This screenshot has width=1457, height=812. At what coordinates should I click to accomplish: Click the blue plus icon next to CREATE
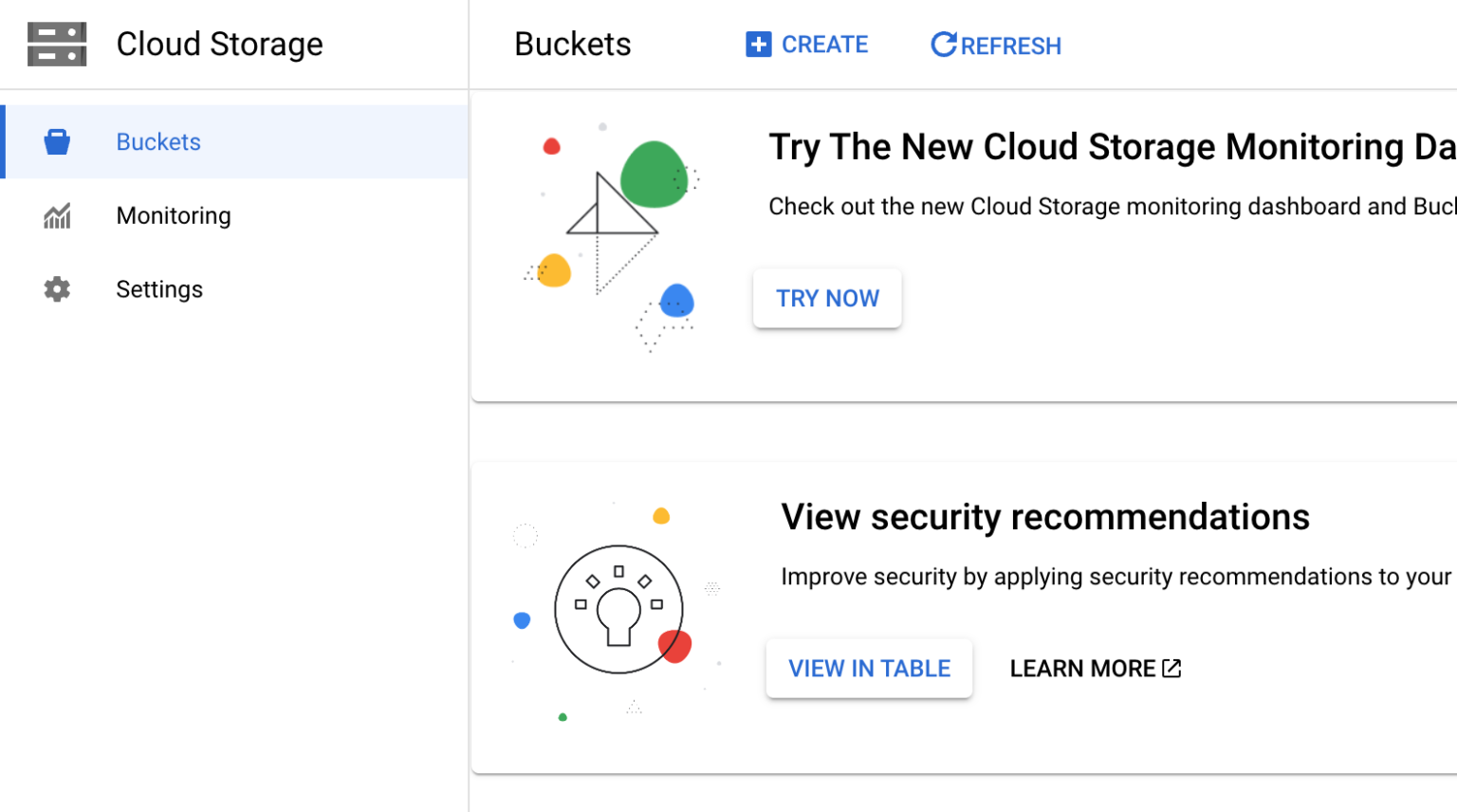[x=758, y=44]
